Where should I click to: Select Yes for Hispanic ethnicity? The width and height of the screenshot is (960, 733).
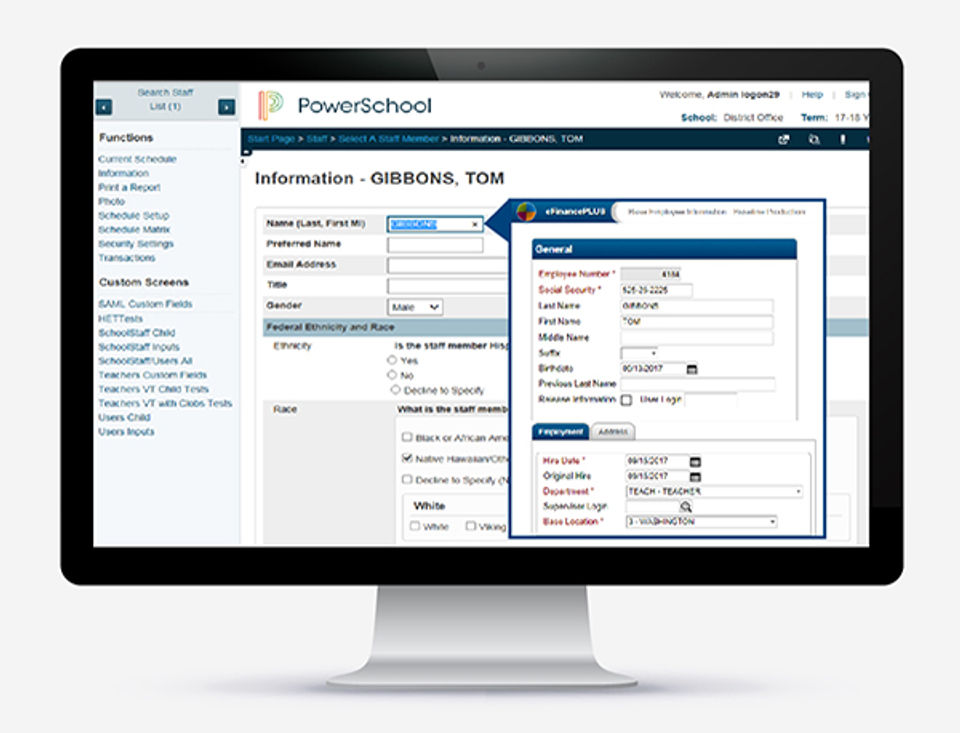pyautogui.click(x=392, y=360)
